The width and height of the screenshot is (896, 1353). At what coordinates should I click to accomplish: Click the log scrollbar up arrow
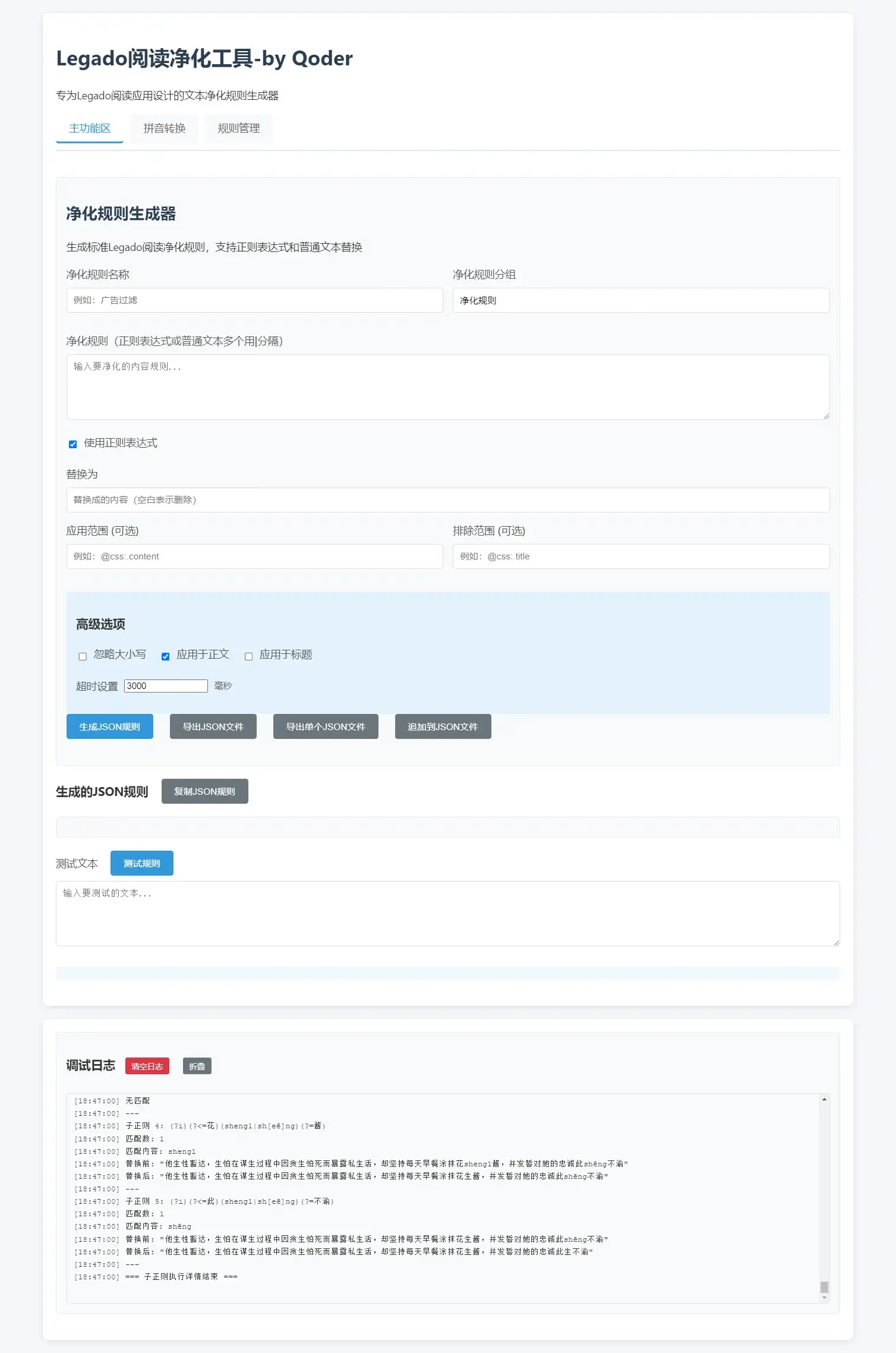coord(824,1099)
